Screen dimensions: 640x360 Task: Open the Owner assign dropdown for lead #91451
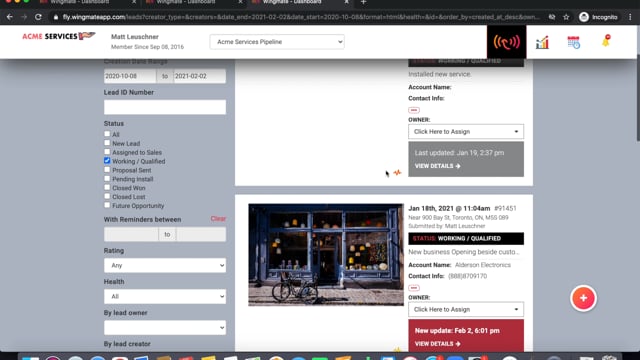point(466,309)
